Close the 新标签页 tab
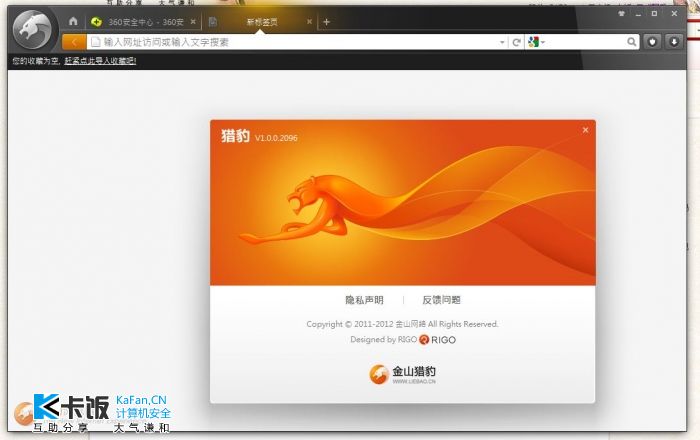Viewport: 700px width, 440px height. click(x=309, y=21)
